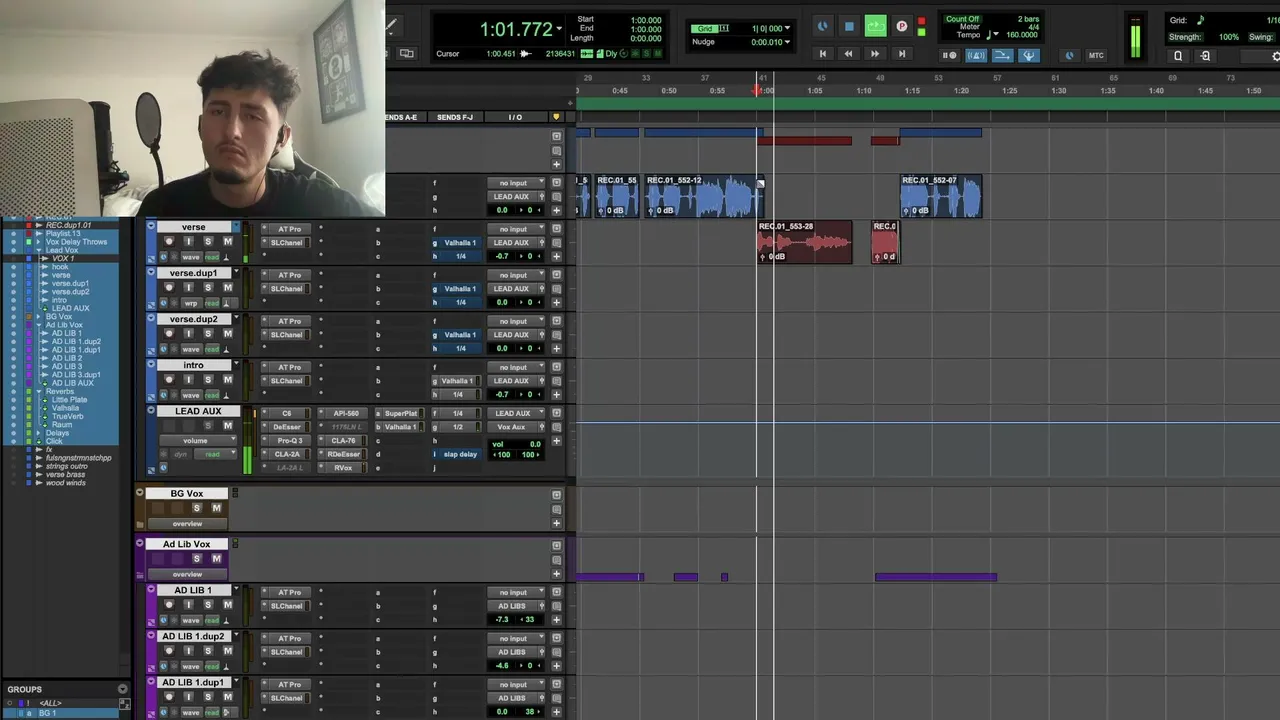Solo the Ad Lib Vox folder track

click(x=196, y=558)
